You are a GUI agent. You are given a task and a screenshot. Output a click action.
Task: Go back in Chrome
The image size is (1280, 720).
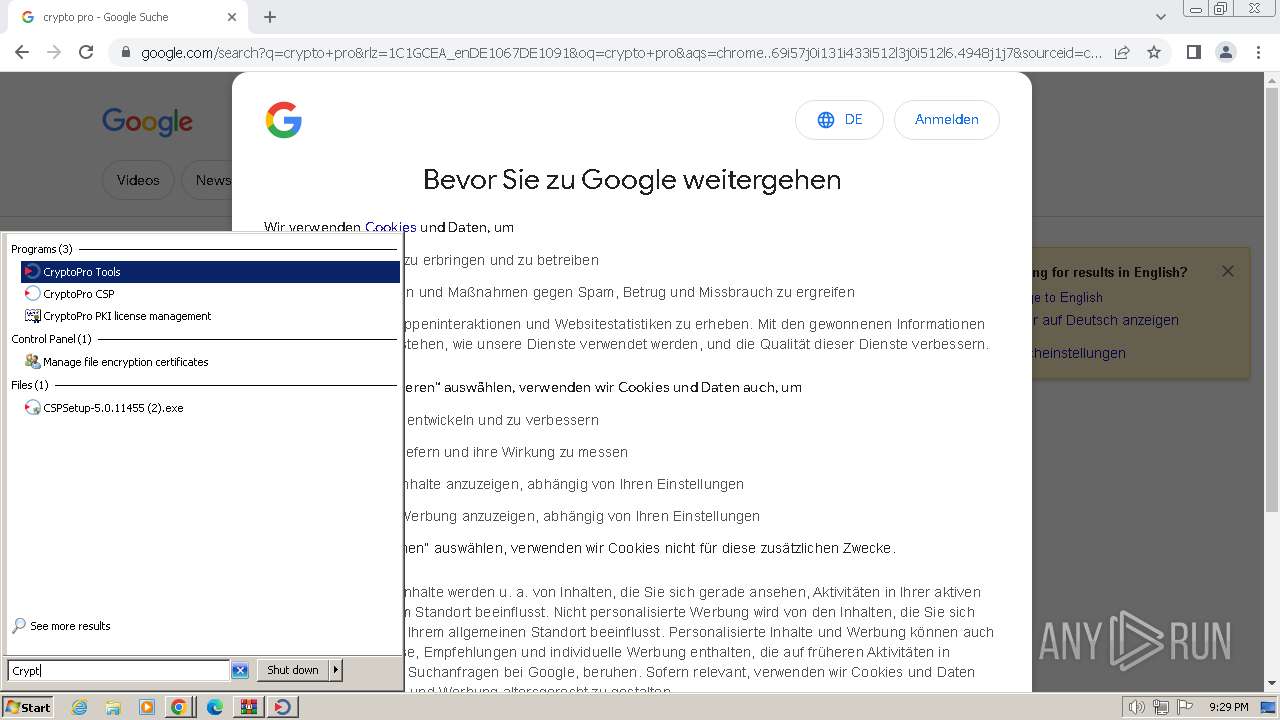pyautogui.click(x=22, y=52)
